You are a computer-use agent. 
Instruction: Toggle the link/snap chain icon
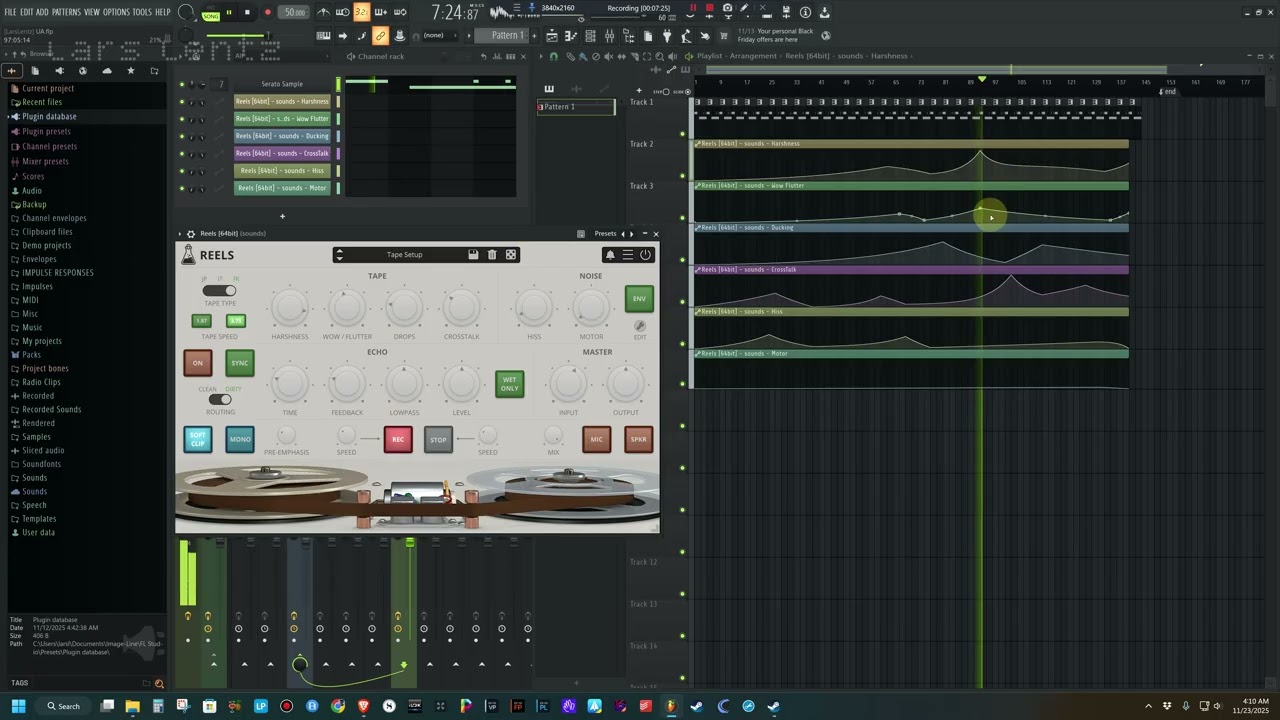pos(380,35)
